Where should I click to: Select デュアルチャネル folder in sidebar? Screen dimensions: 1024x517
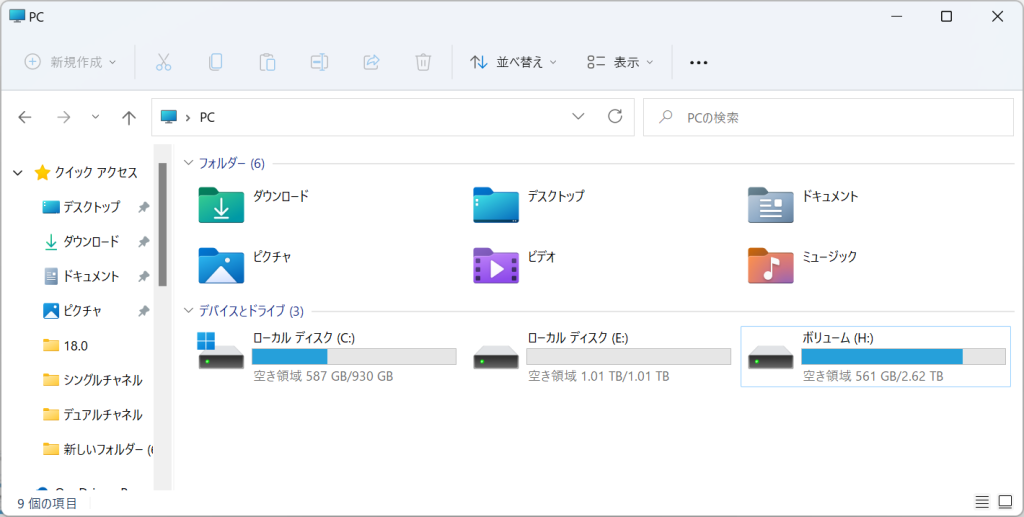coord(102,414)
